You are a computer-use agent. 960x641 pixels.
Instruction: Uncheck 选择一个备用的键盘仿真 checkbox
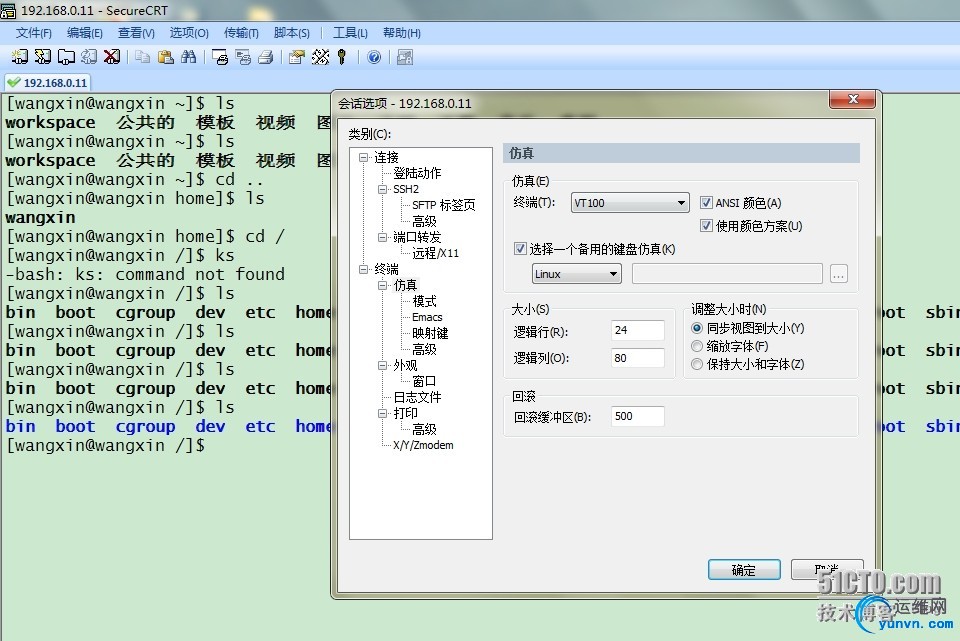[520, 249]
